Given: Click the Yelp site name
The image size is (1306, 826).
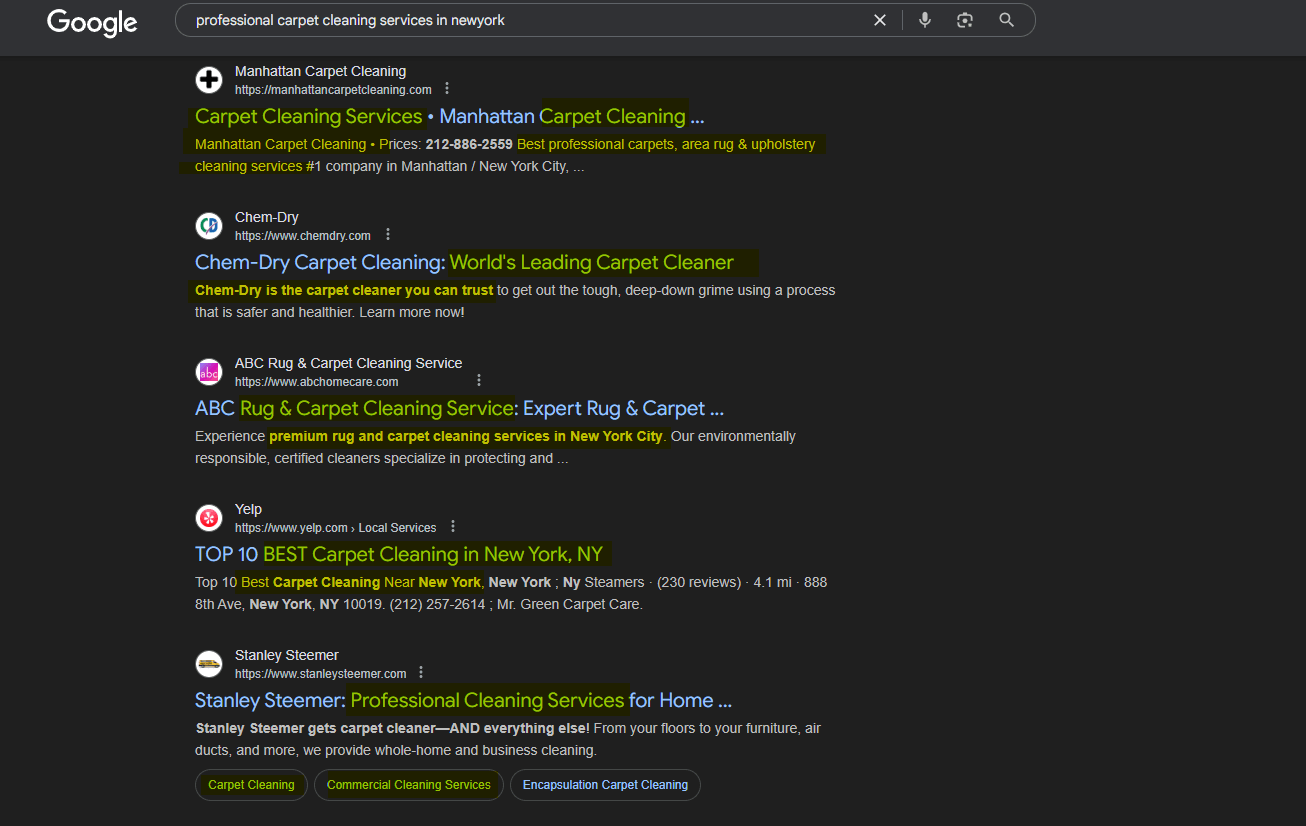Looking at the screenshot, I should click(248, 509).
